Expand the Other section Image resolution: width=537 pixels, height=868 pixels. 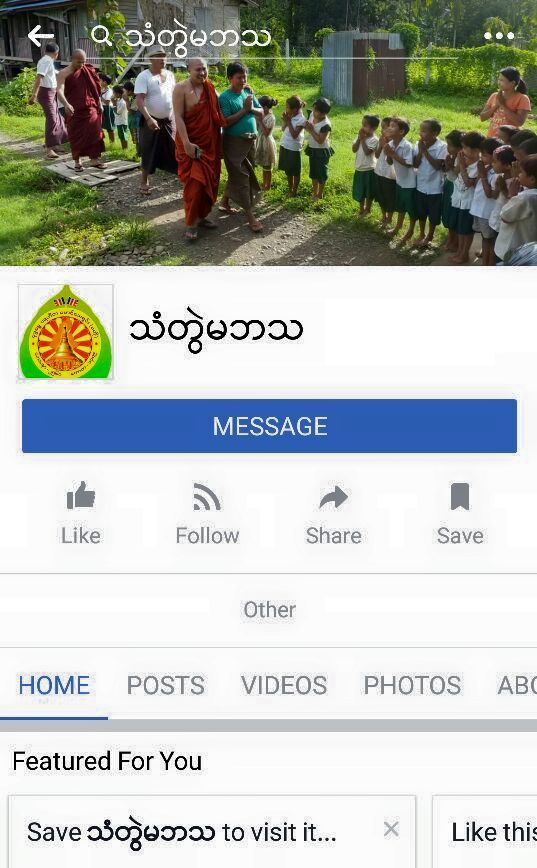[x=270, y=610]
